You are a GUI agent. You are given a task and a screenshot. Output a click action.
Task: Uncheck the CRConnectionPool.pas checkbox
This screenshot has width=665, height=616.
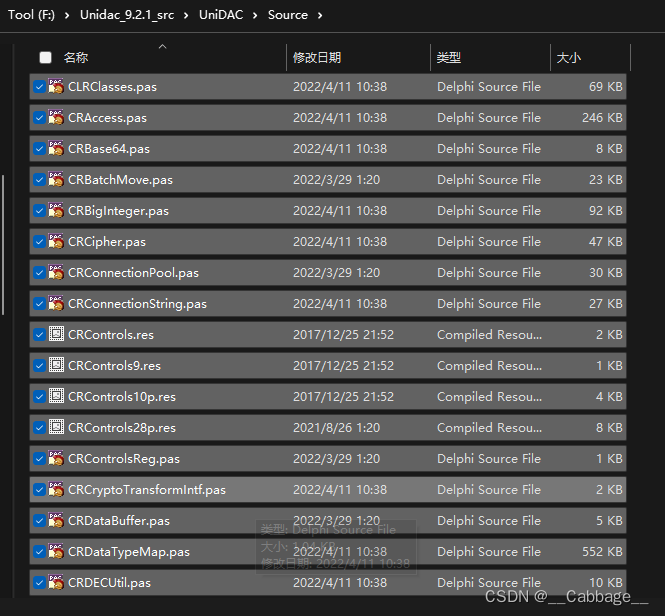click(x=39, y=272)
